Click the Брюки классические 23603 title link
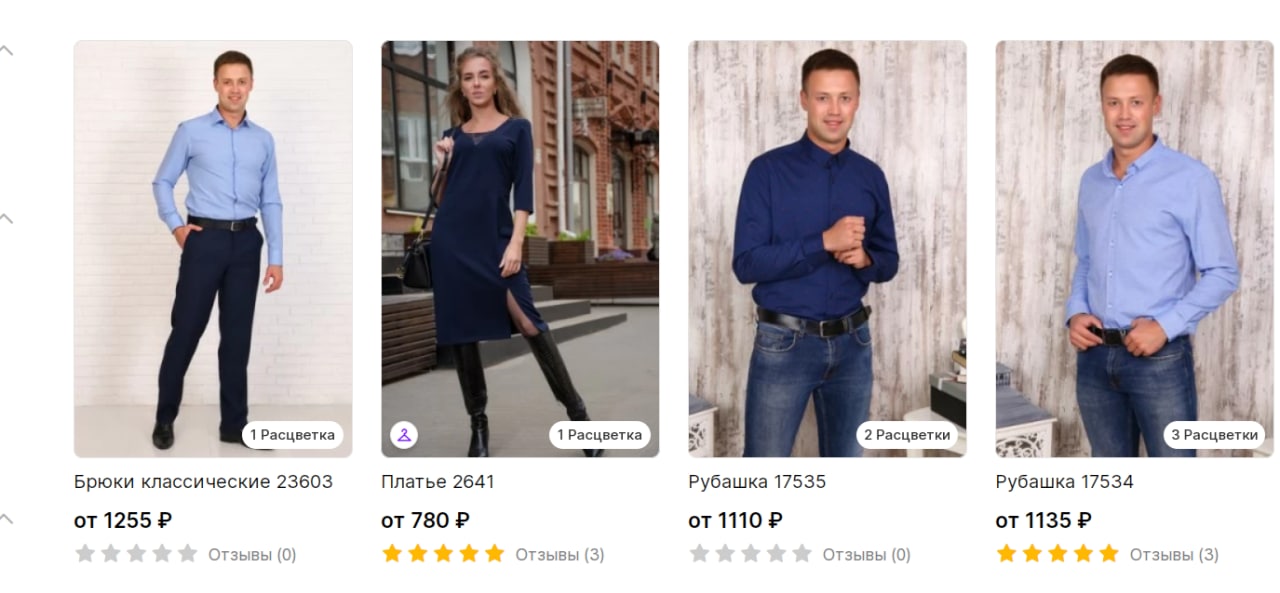This screenshot has width=1280, height=593. point(203,482)
